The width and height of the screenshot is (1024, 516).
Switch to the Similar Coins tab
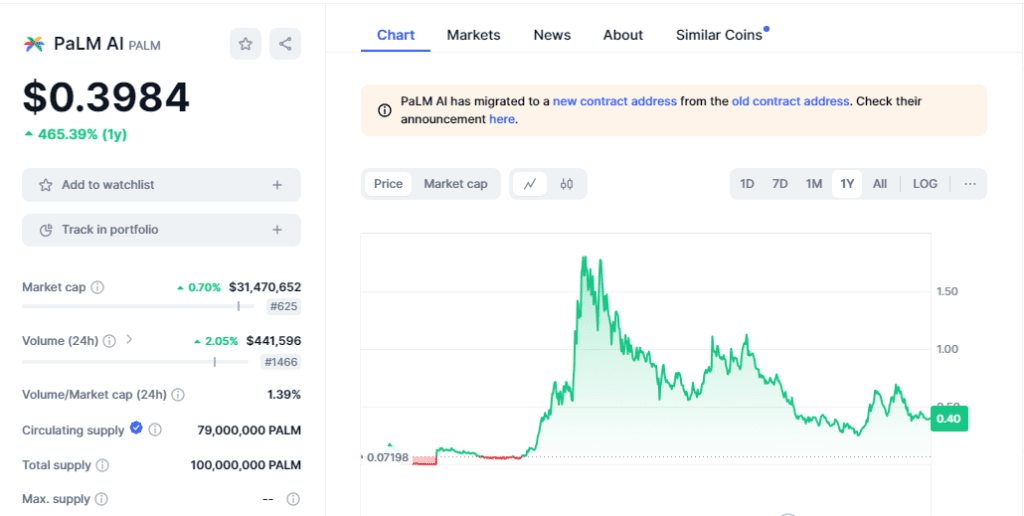[719, 35]
